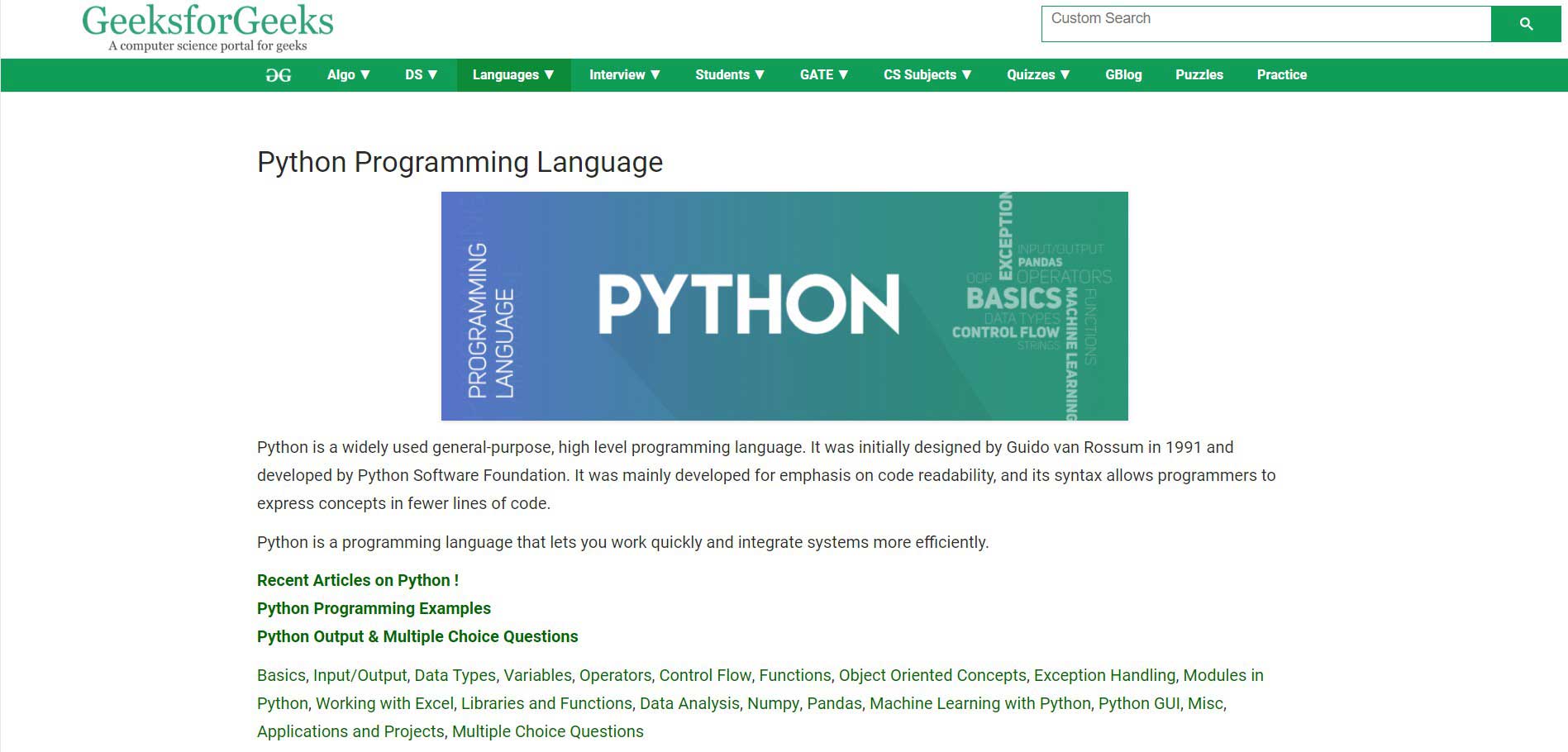
Task: Follow the Exception Handling link
Action: [x=1104, y=675]
